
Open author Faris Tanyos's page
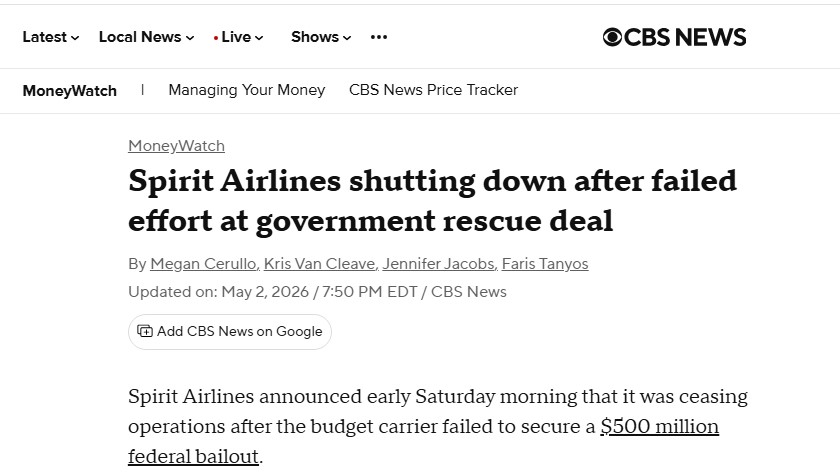[x=545, y=264]
